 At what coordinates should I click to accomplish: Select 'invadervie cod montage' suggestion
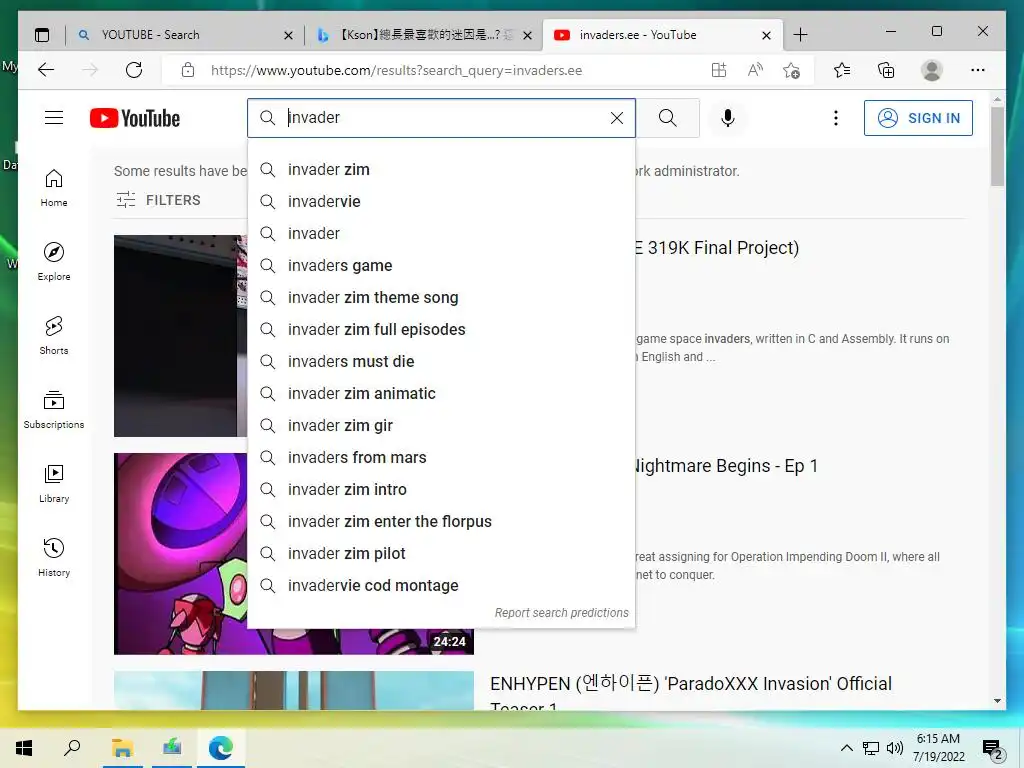point(441,586)
